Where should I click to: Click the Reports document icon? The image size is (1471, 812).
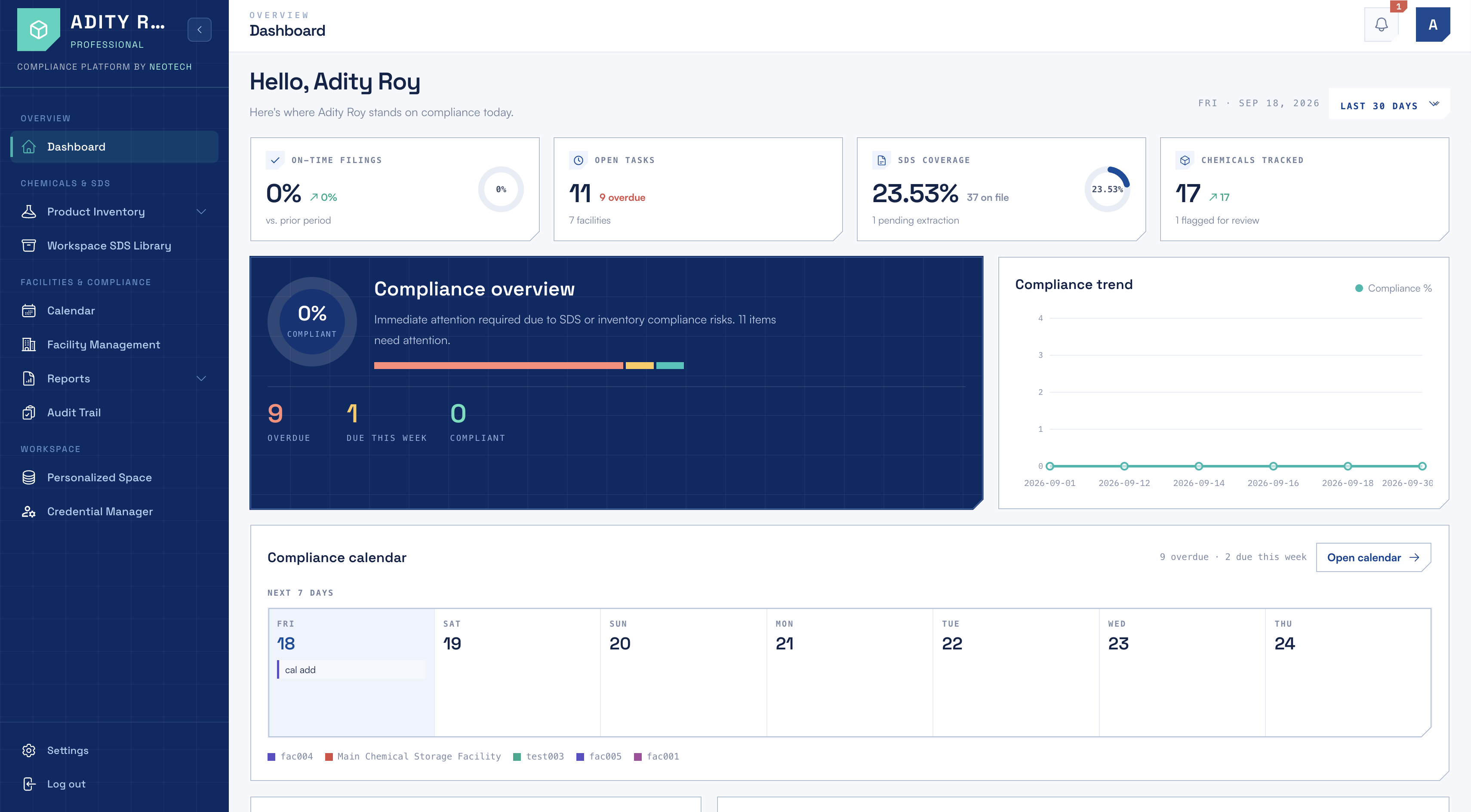click(x=28, y=378)
